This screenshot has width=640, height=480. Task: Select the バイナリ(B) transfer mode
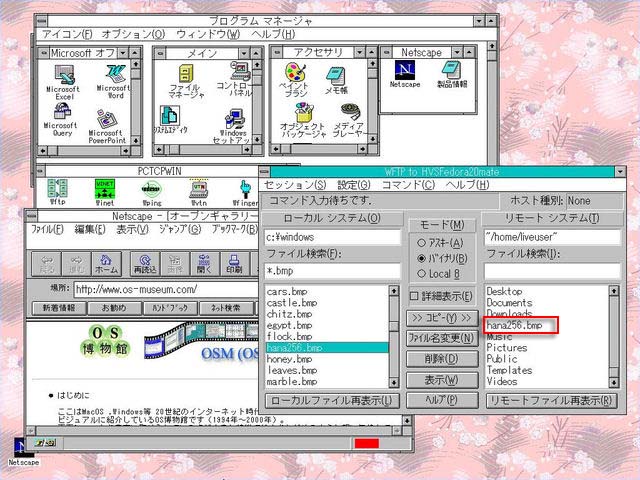442,258
